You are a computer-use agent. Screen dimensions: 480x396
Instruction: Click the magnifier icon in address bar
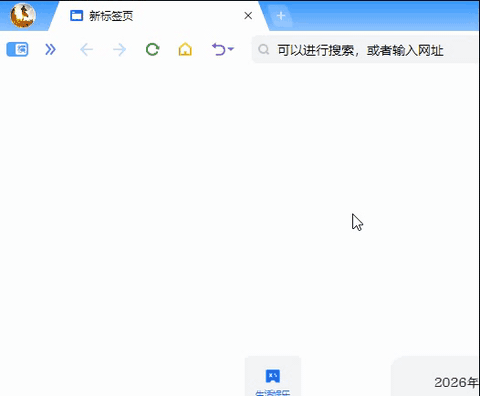[264, 50]
